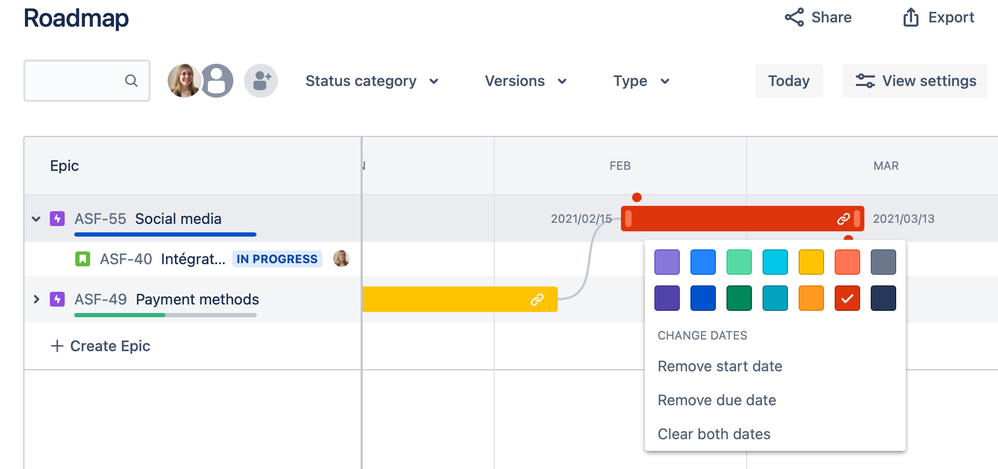This screenshot has width=998, height=469.
Task: Click the link icon on yellow bar
Action: coord(537,299)
